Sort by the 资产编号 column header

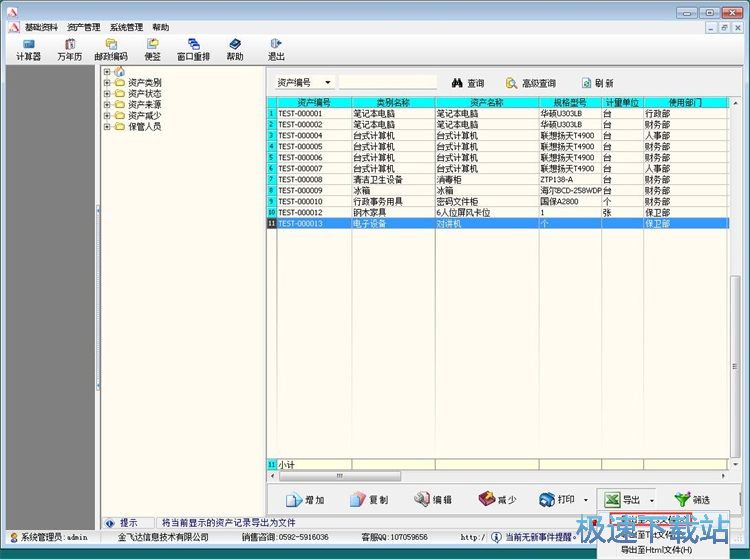pos(314,102)
